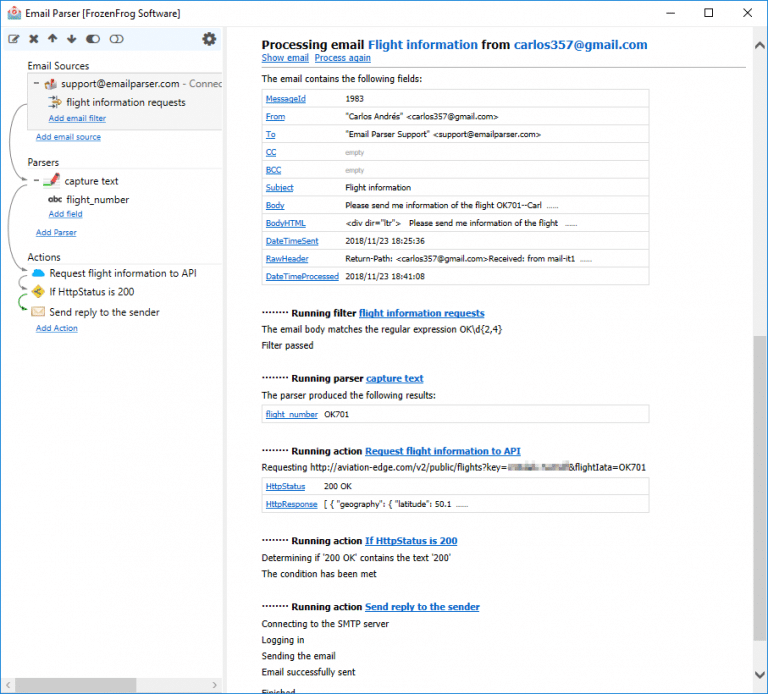Collapse the capture text parser node
768x694 pixels.
36,181
